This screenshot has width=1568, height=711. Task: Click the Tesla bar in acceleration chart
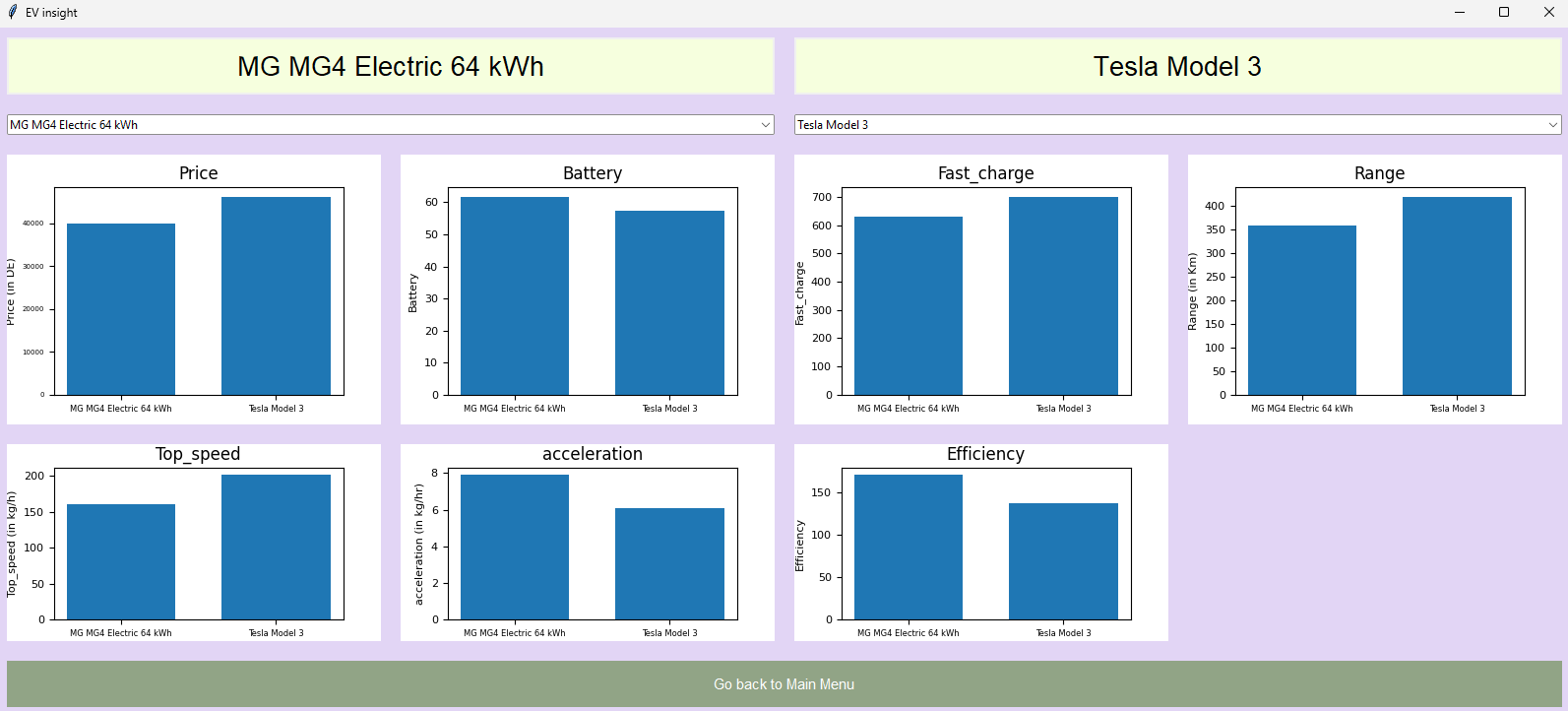669,563
